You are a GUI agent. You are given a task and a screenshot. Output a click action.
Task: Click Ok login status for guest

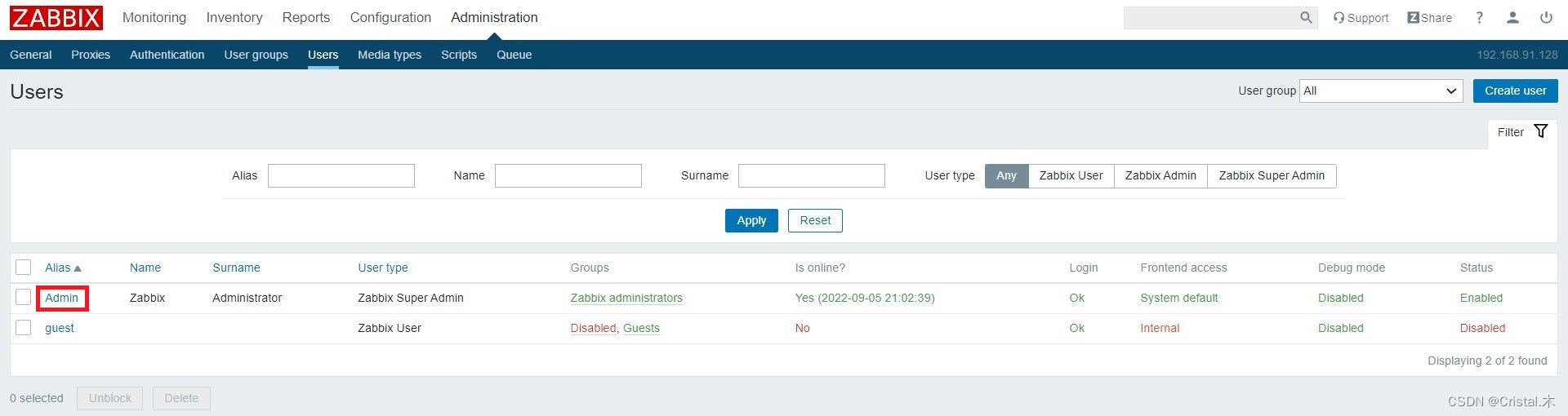[x=1077, y=328]
